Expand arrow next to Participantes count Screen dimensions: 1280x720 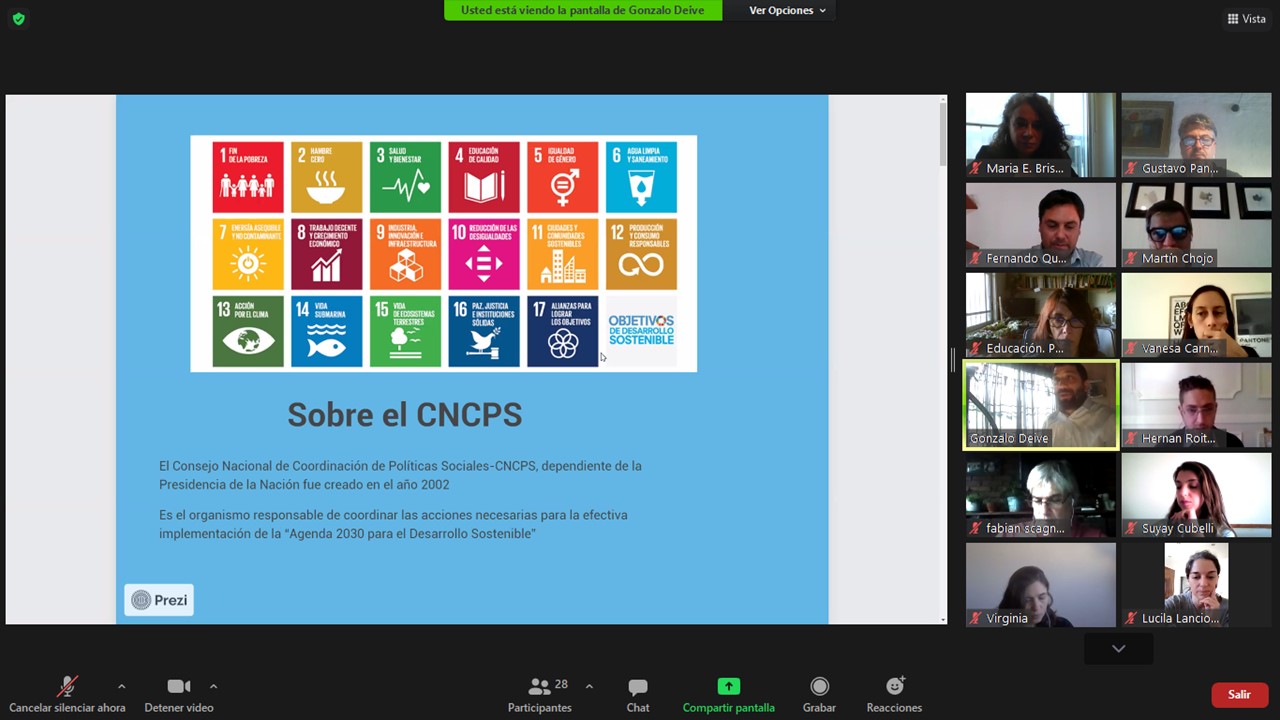click(589, 687)
